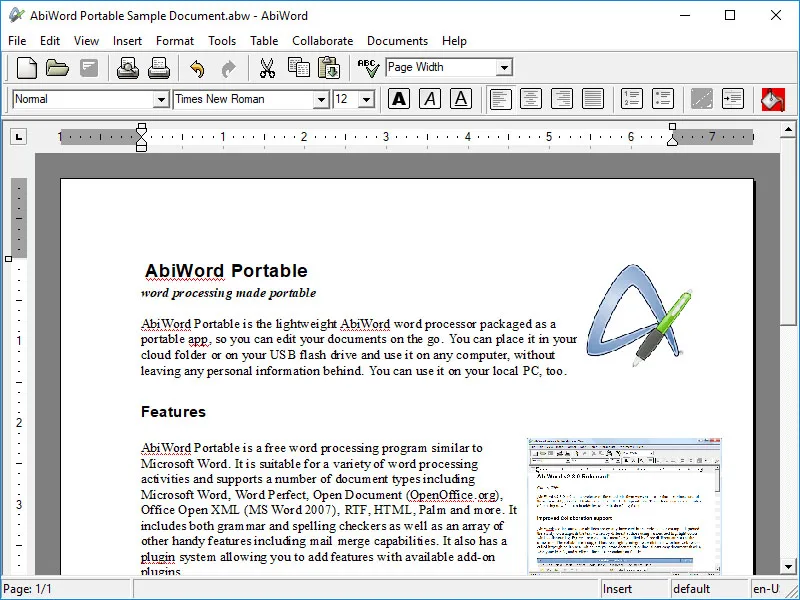Open the font size 12 dropdown
Viewport: 800px width, 600px height.
pyautogui.click(x=366, y=99)
